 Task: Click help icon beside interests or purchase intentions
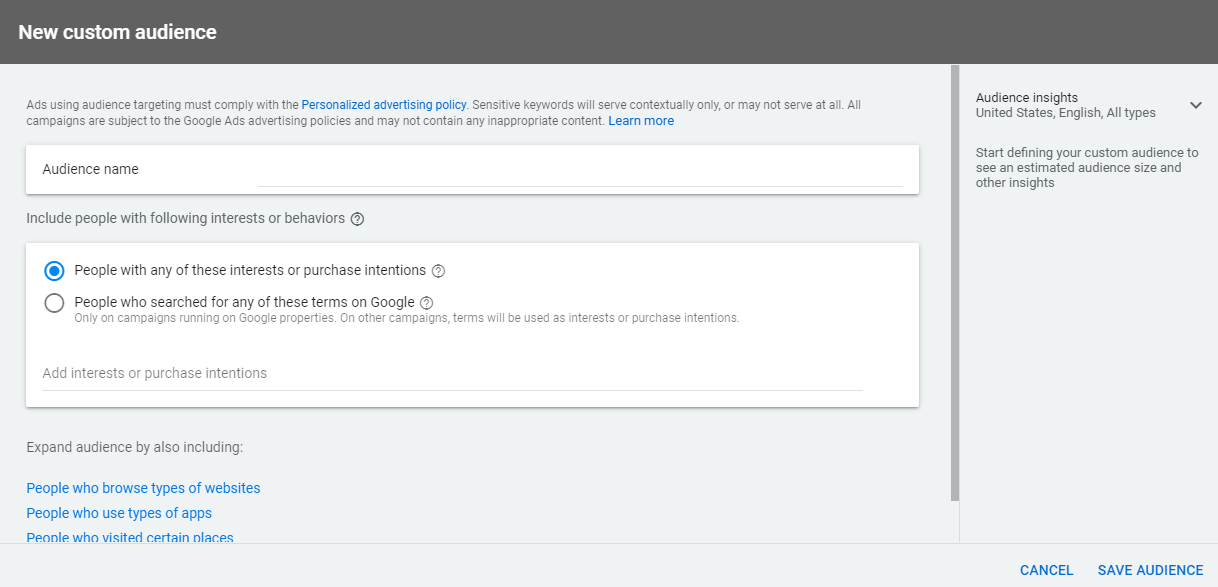click(x=438, y=271)
